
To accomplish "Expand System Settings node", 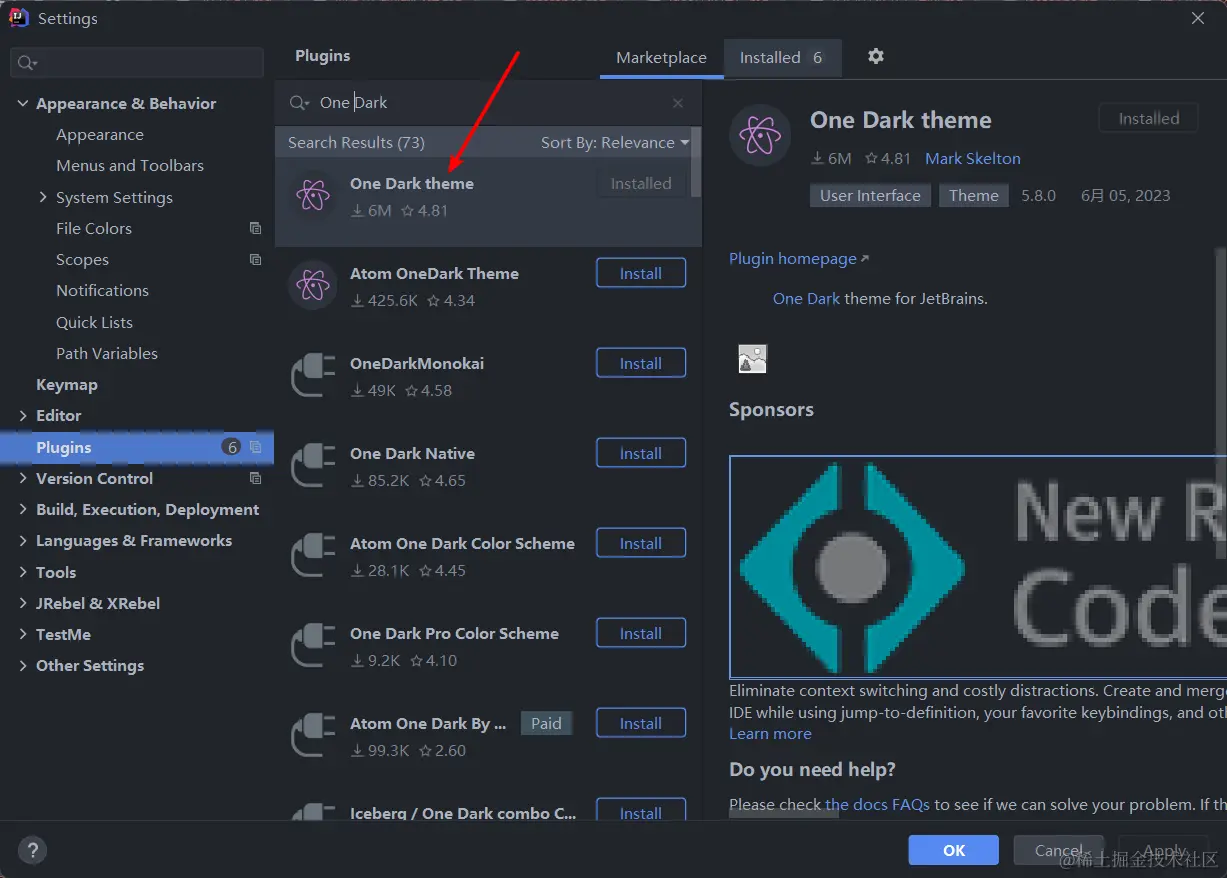I will pos(43,197).
